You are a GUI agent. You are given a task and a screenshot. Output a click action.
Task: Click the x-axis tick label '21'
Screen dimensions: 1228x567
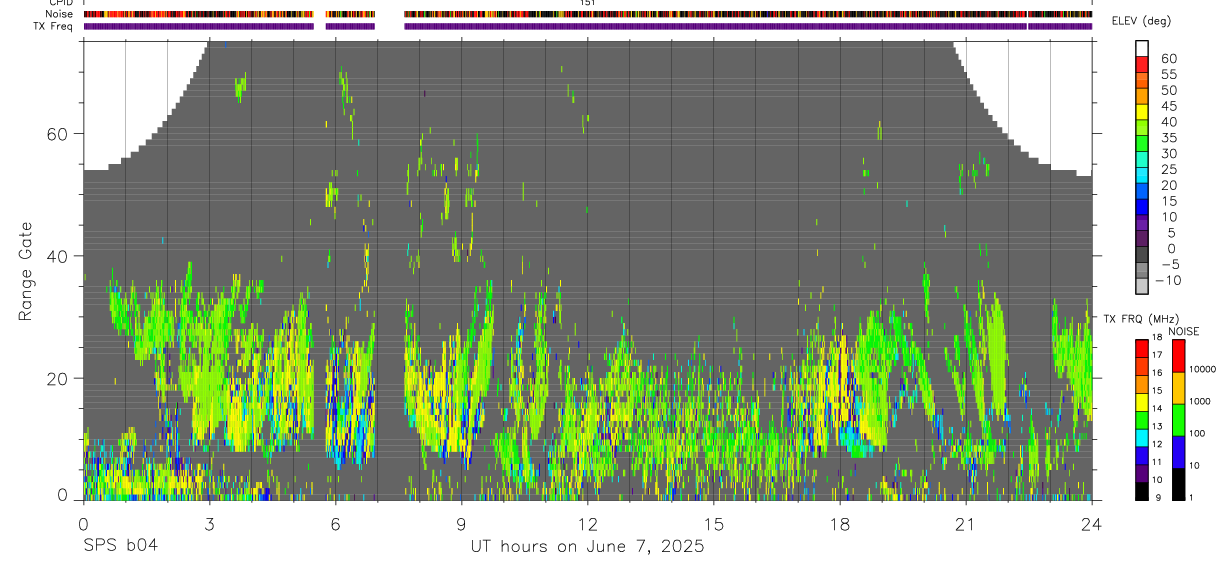[966, 523]
